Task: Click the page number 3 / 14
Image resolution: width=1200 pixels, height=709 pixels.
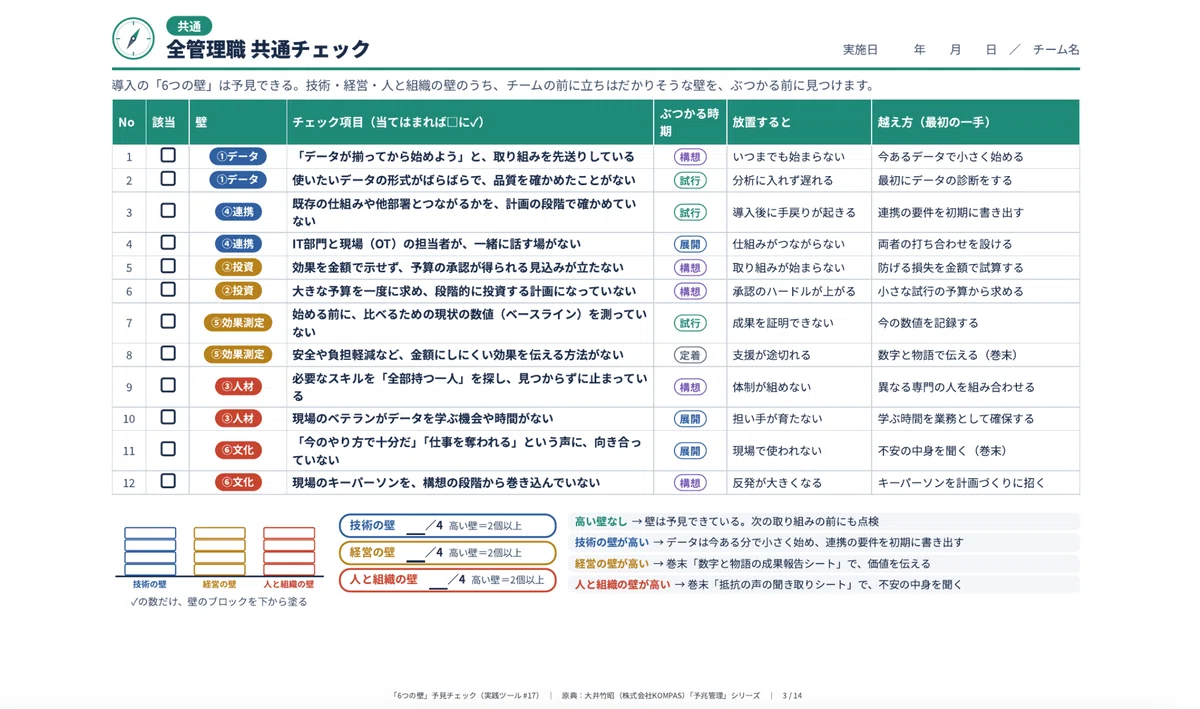Action: (792, 695)
